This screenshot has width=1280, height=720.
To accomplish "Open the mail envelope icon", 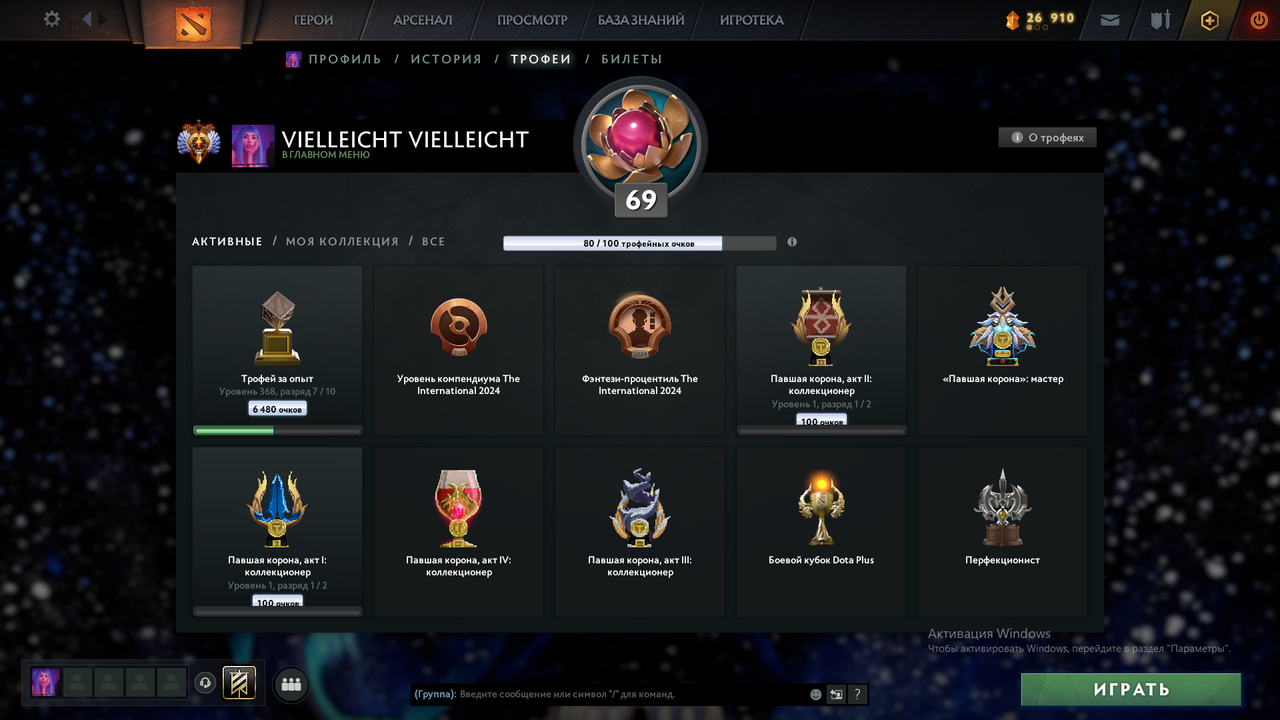I will click(1110, 19).
